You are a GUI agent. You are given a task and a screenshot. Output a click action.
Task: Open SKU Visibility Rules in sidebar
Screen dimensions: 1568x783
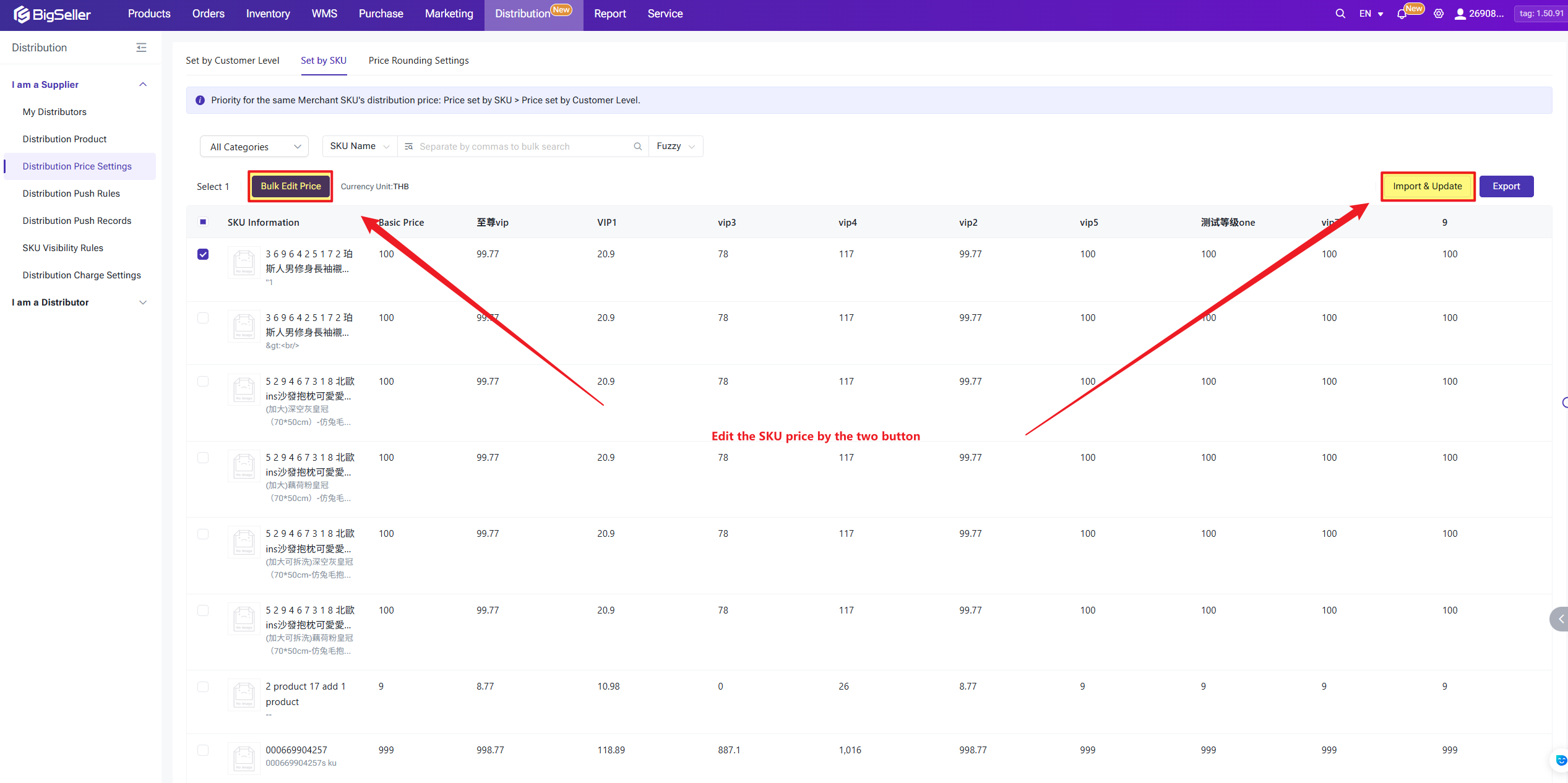pos(62,248)
